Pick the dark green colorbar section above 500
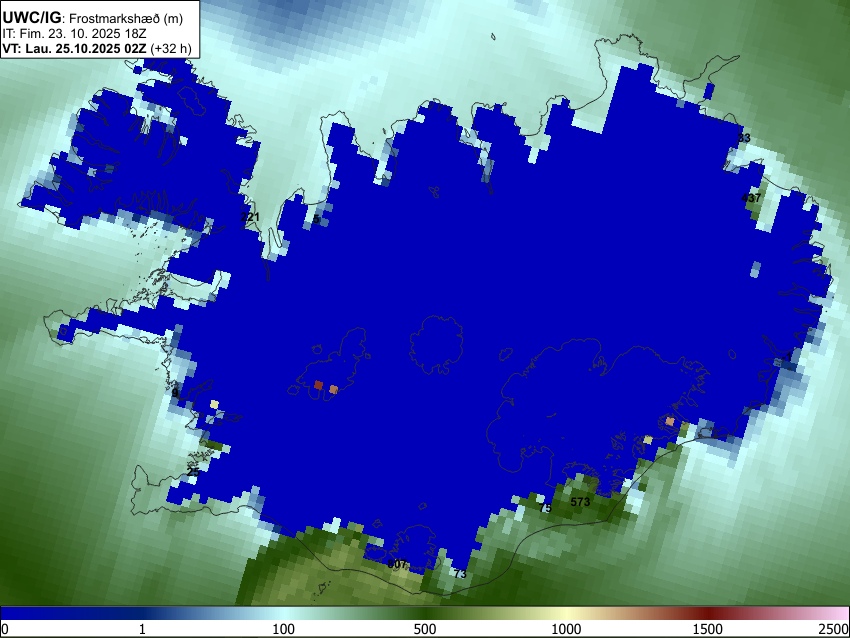Viewport: 850px width, 638px height. pos(424,613)
